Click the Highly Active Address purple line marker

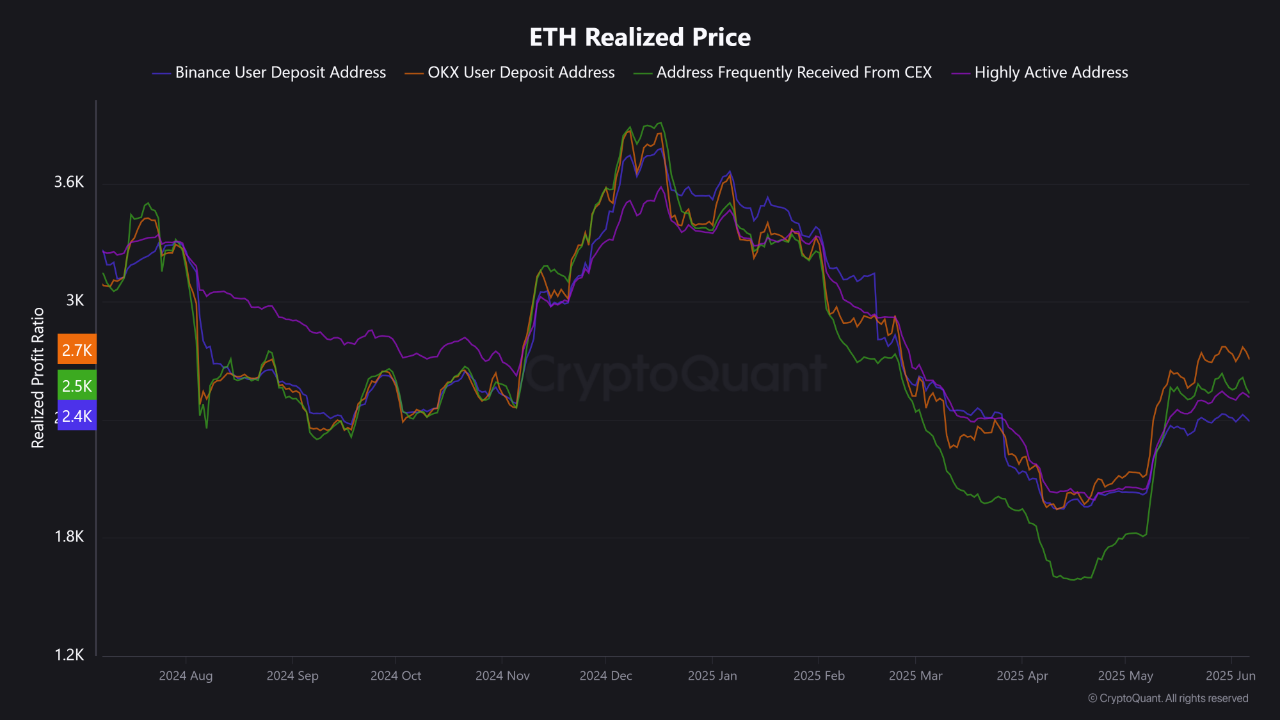[x=960, y=73]
